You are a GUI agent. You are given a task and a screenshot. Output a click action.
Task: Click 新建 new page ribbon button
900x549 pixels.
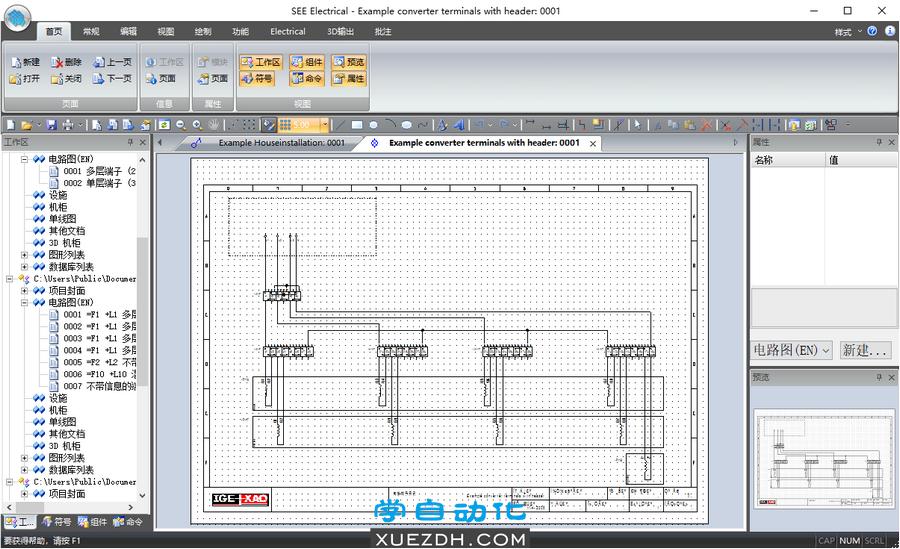pos(25,61)
